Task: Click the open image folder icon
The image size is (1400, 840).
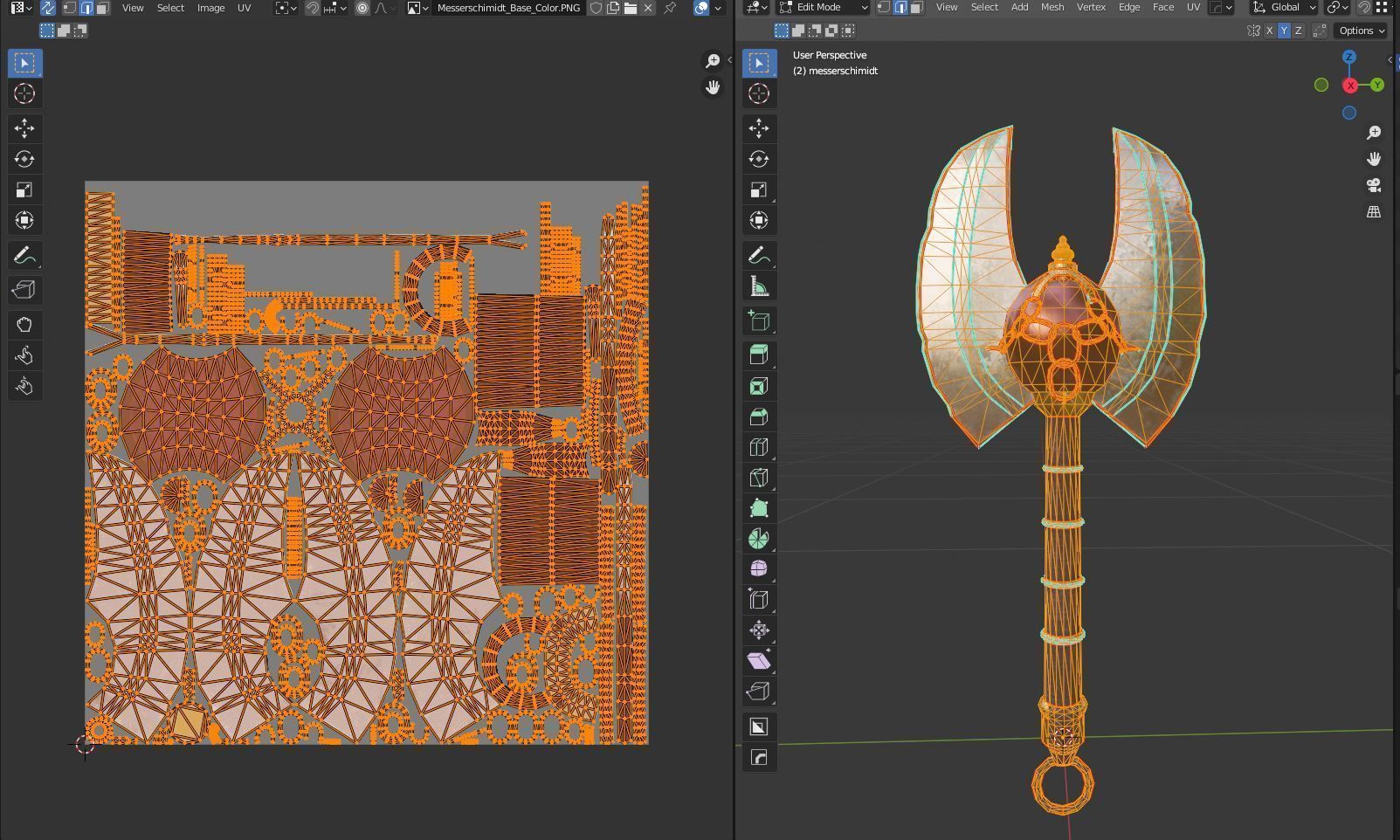Action: [630, 8]
